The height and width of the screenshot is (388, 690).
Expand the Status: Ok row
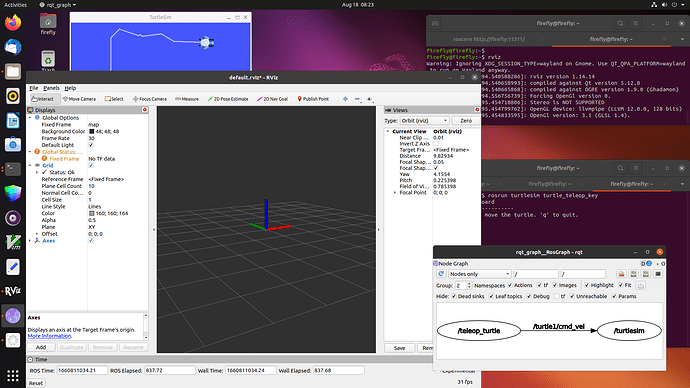37,172
